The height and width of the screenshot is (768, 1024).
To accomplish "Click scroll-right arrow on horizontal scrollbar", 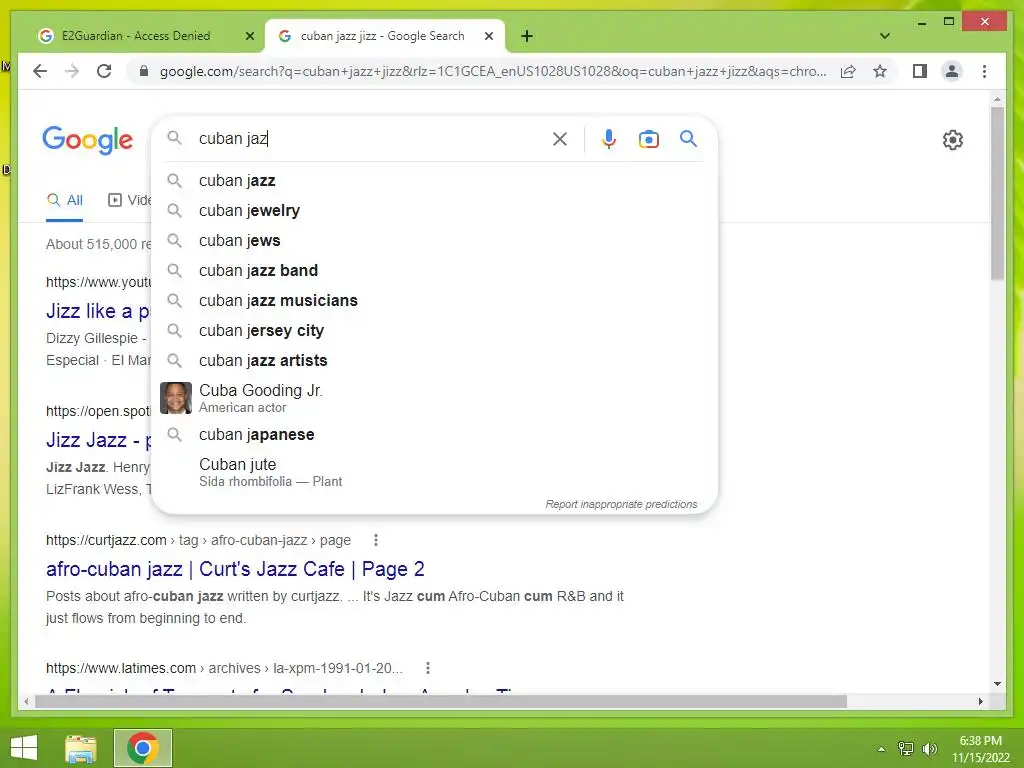I will coord(980,701).
